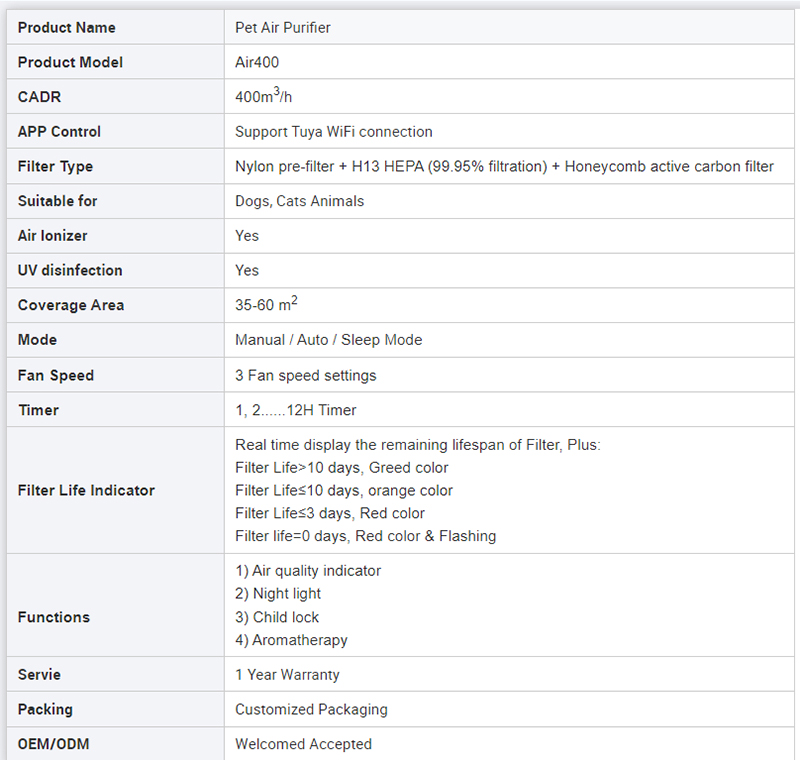Click Child lock in Functions list
Viewport: 800px width, 760px height.
(x=277, y=617)
